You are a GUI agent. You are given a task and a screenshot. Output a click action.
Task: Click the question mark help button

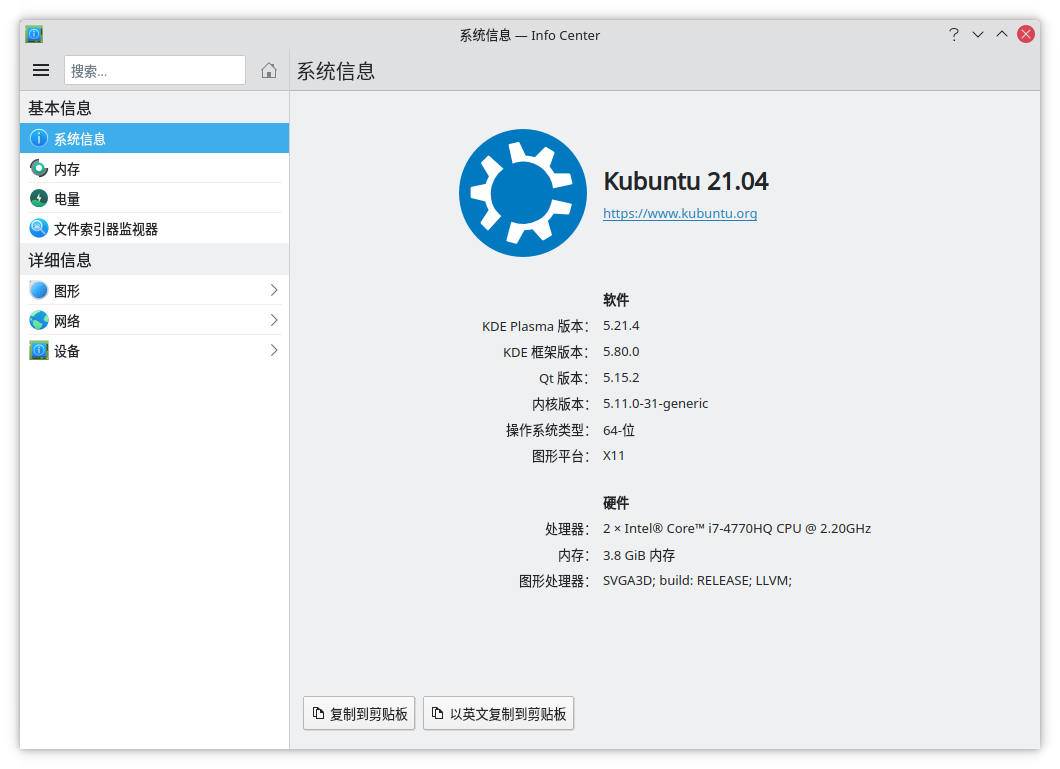click(x=953, y=34)
